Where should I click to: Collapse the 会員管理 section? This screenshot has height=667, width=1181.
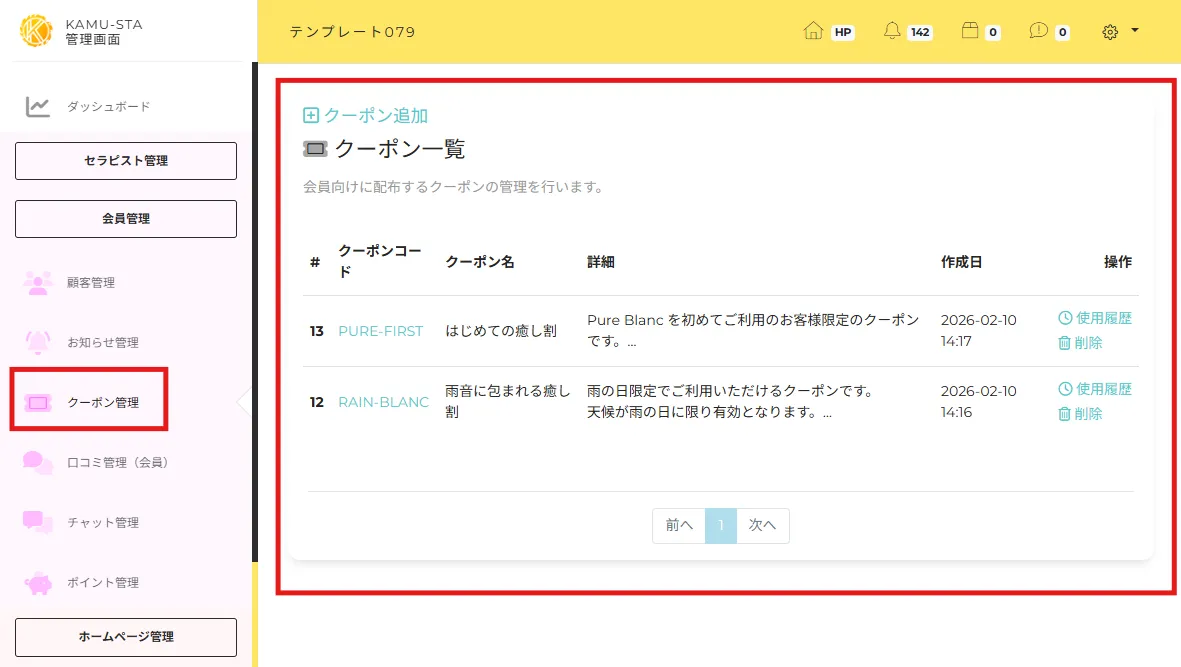tap(126, 219)
